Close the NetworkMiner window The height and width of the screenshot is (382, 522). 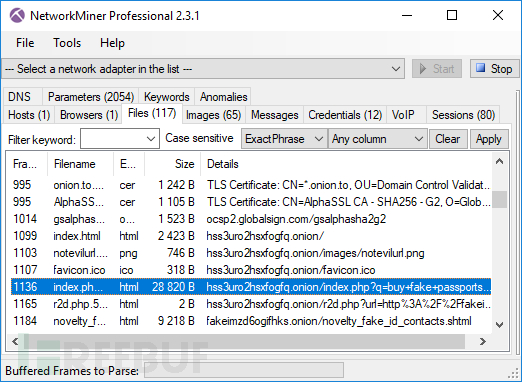pyautogui.click(x=498, y=15)
